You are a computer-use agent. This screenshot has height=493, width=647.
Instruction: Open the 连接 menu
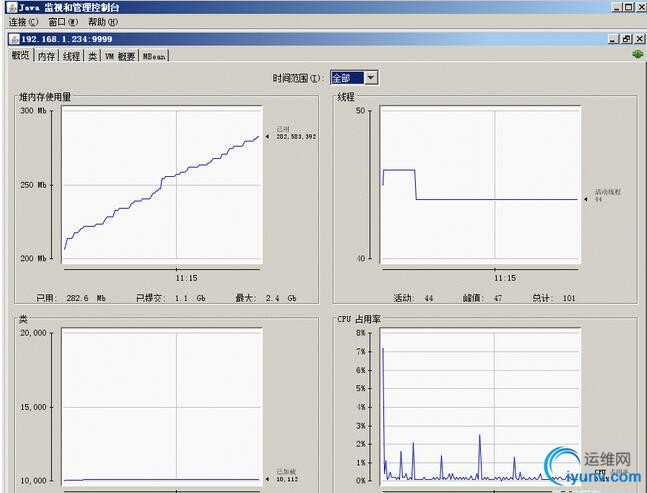tap(24, 22)
